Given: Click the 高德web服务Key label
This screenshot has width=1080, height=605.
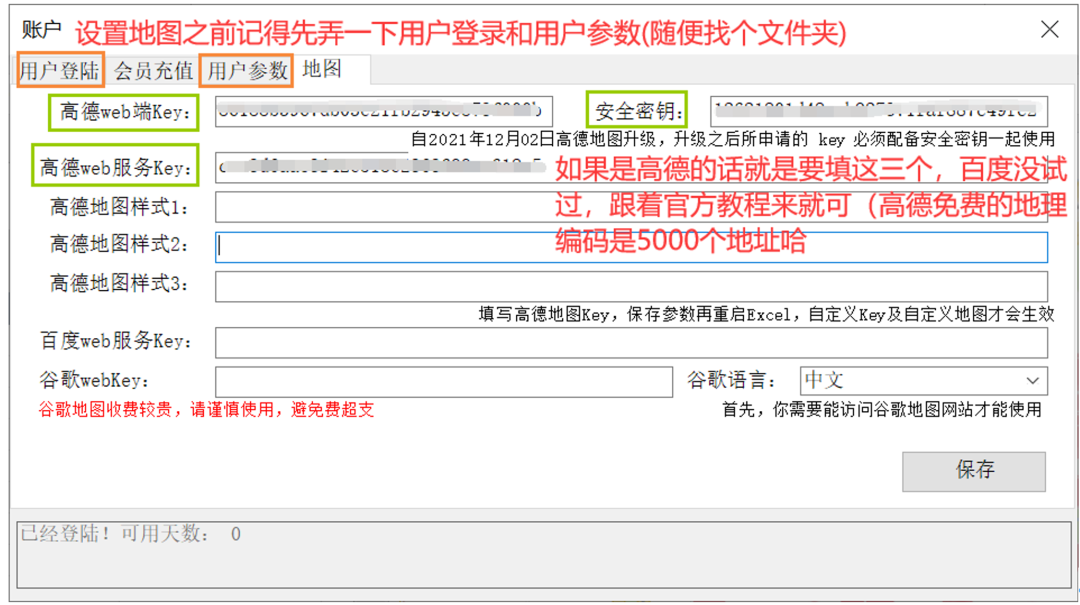Looking at the screenshot, I should [115, 167].
